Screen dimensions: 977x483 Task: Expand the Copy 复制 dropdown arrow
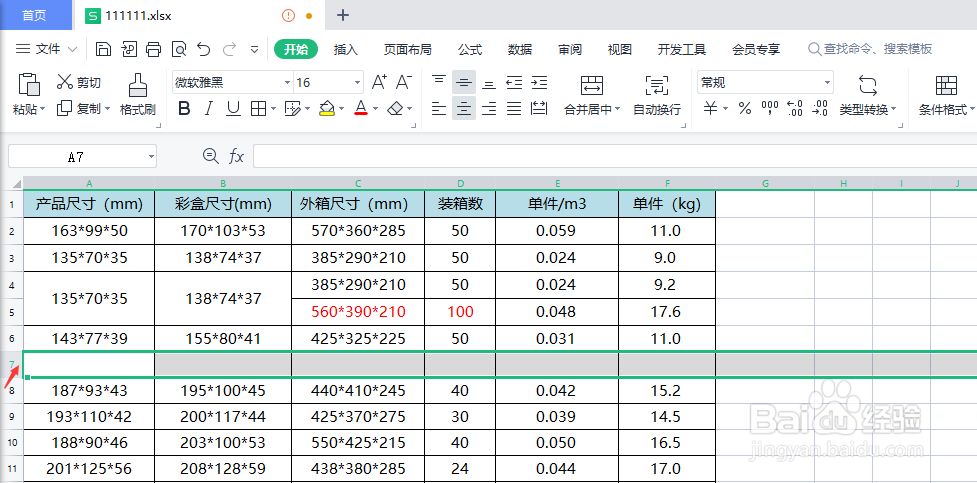[x=107, y=109]
